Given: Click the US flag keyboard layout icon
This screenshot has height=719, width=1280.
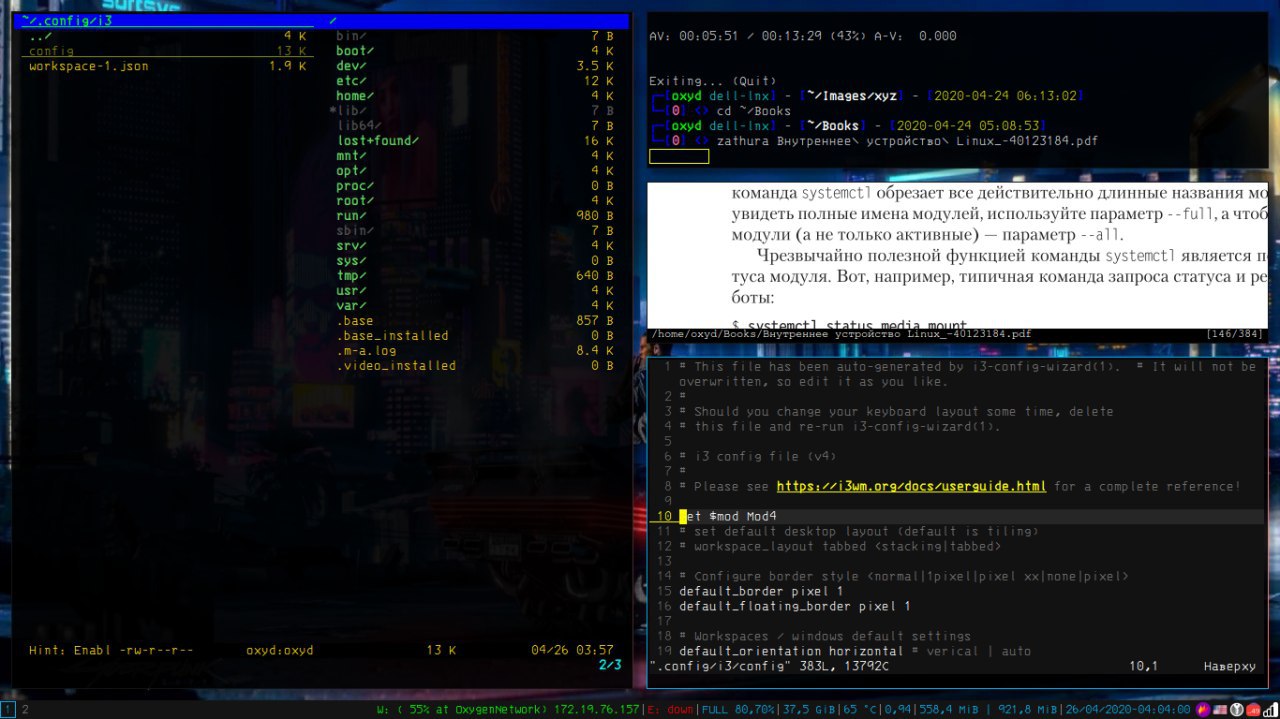Looking at the screenshot, I should pos(1220,709).
